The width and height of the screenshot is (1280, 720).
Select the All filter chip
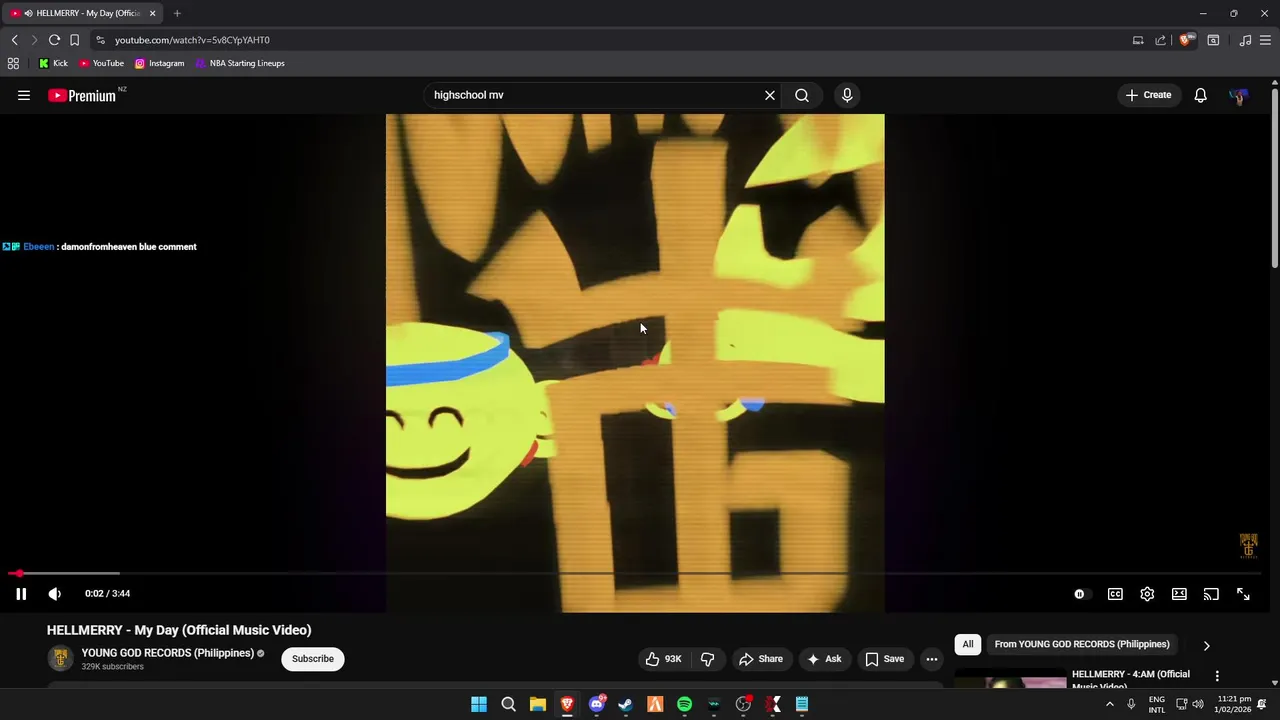[x=968, y=644]
